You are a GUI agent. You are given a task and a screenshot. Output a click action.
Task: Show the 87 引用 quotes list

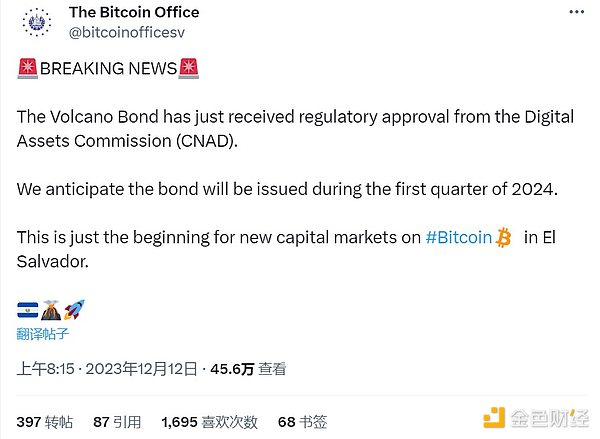tap(116, 422)
